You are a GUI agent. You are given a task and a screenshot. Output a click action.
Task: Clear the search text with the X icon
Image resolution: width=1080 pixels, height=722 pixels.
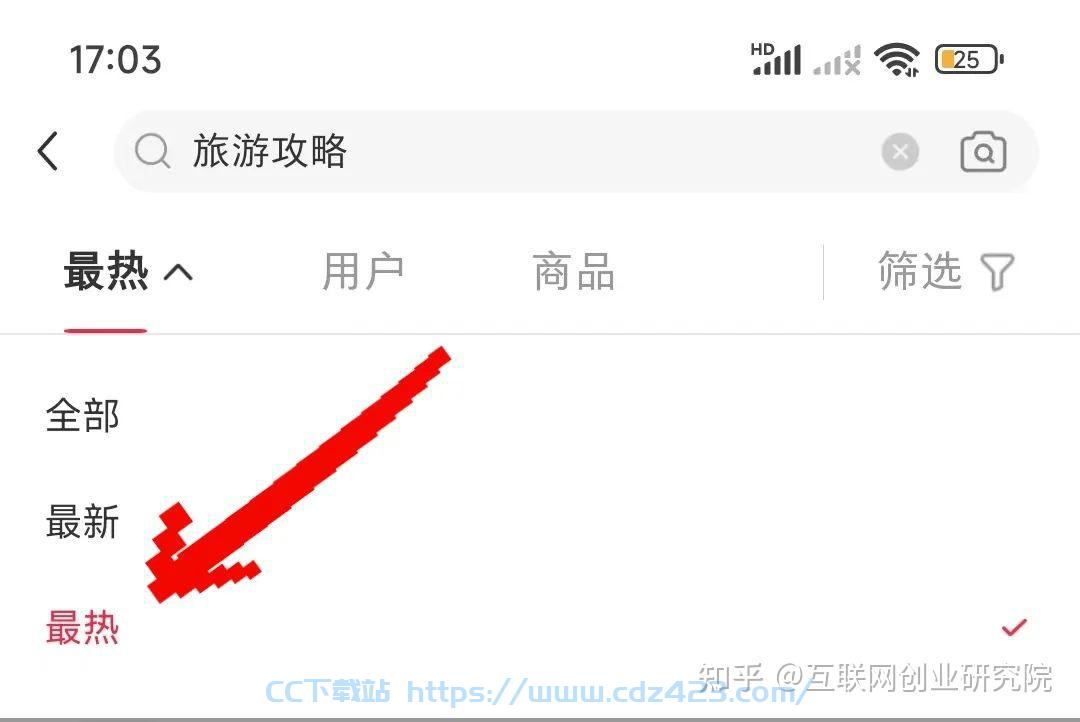click(x=900, y=152)
